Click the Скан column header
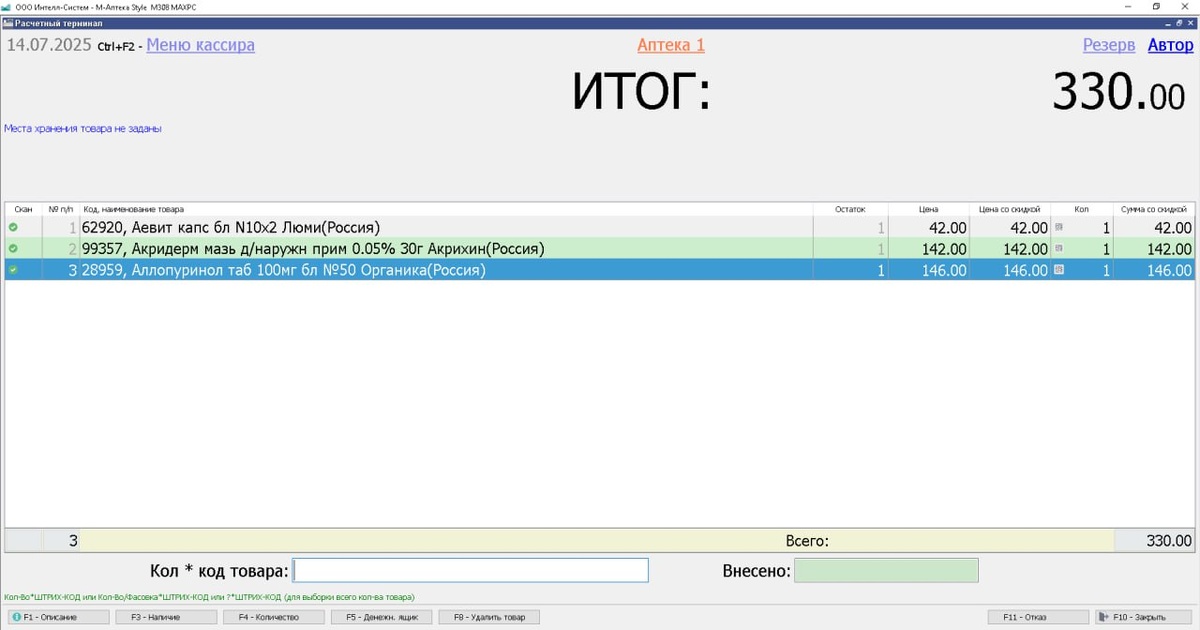This screenshot has height=630, width=1200. pos(23,209)
